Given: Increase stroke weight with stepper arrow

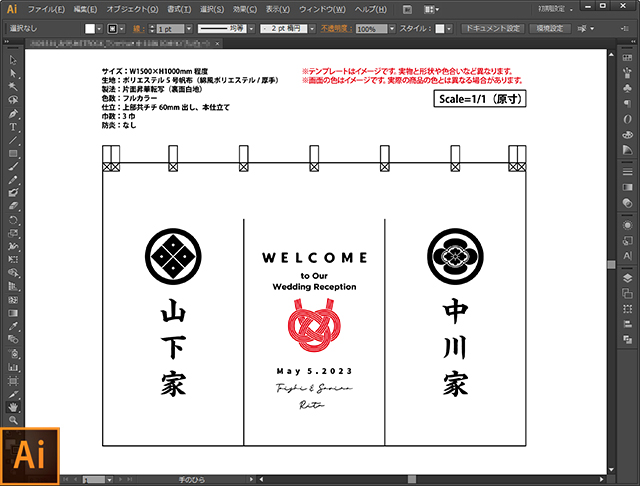Looking at the screenshot, I should 152,26.
